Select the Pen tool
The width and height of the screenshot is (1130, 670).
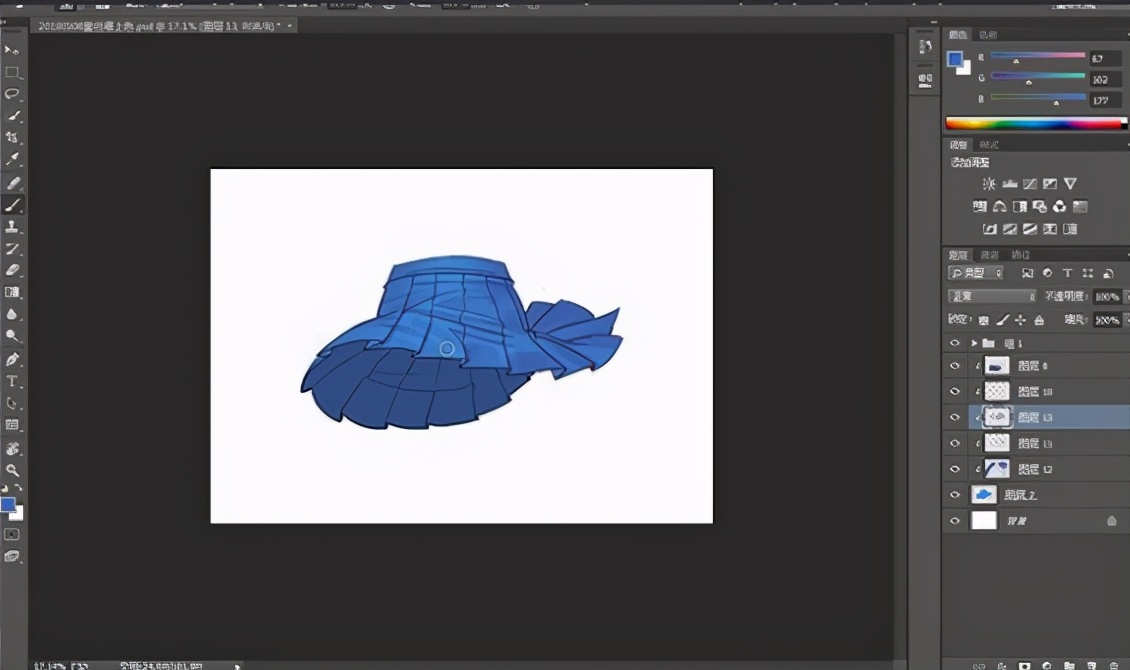[x=12, y=360]
